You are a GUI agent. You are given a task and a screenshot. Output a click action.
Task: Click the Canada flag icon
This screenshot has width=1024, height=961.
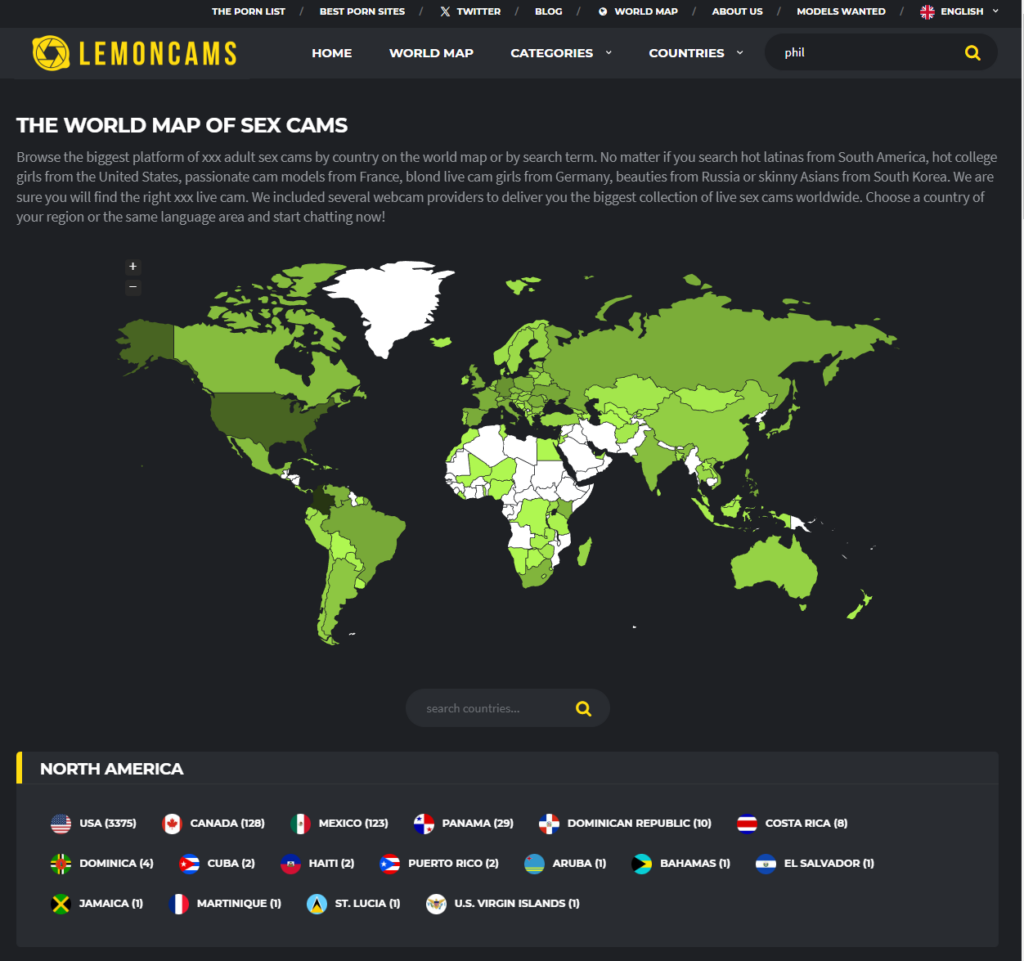[x=172, y=824]
